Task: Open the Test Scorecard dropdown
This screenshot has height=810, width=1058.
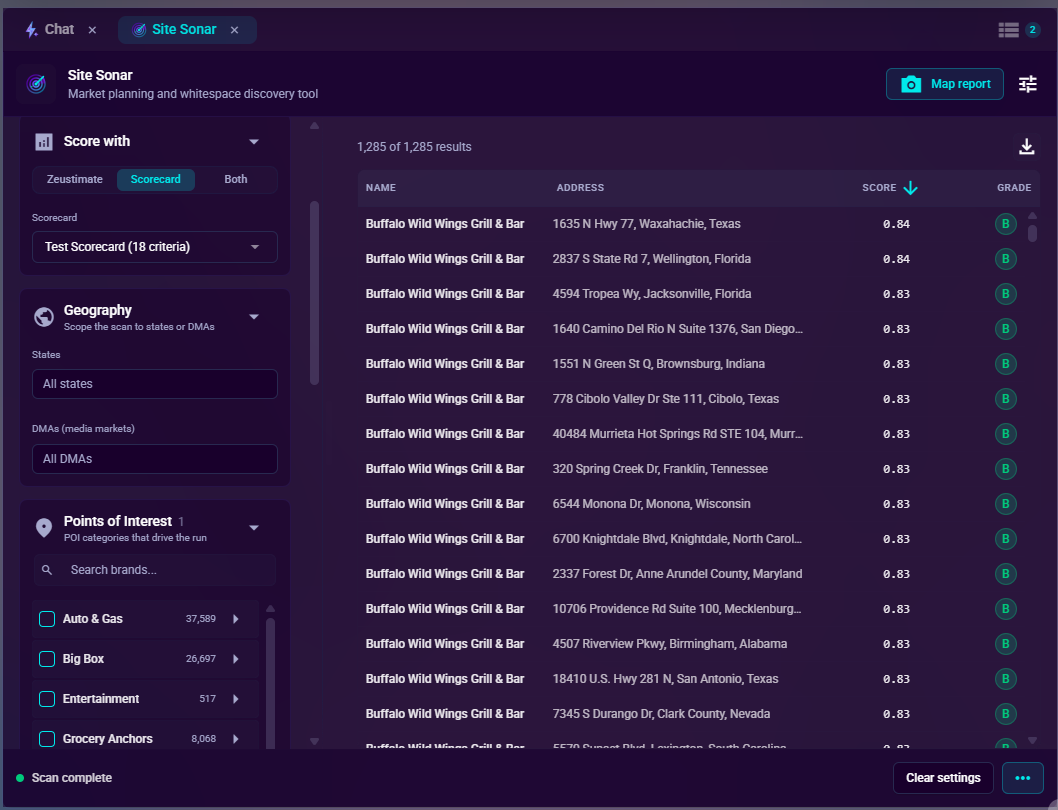Action: pos(155,247)
